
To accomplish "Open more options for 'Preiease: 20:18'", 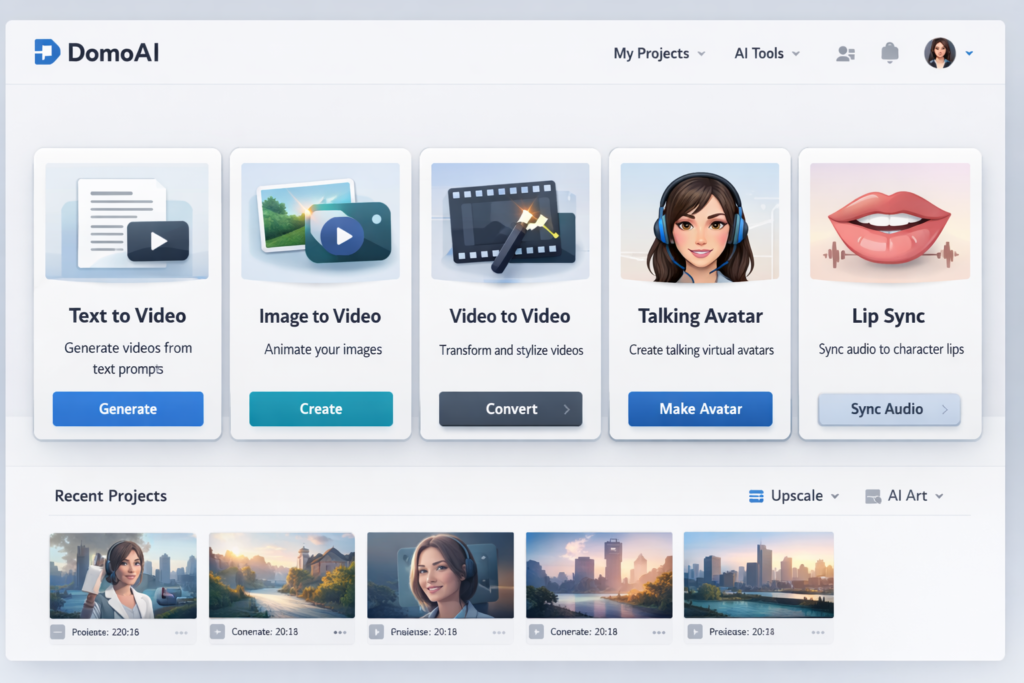I will [818, 633].
